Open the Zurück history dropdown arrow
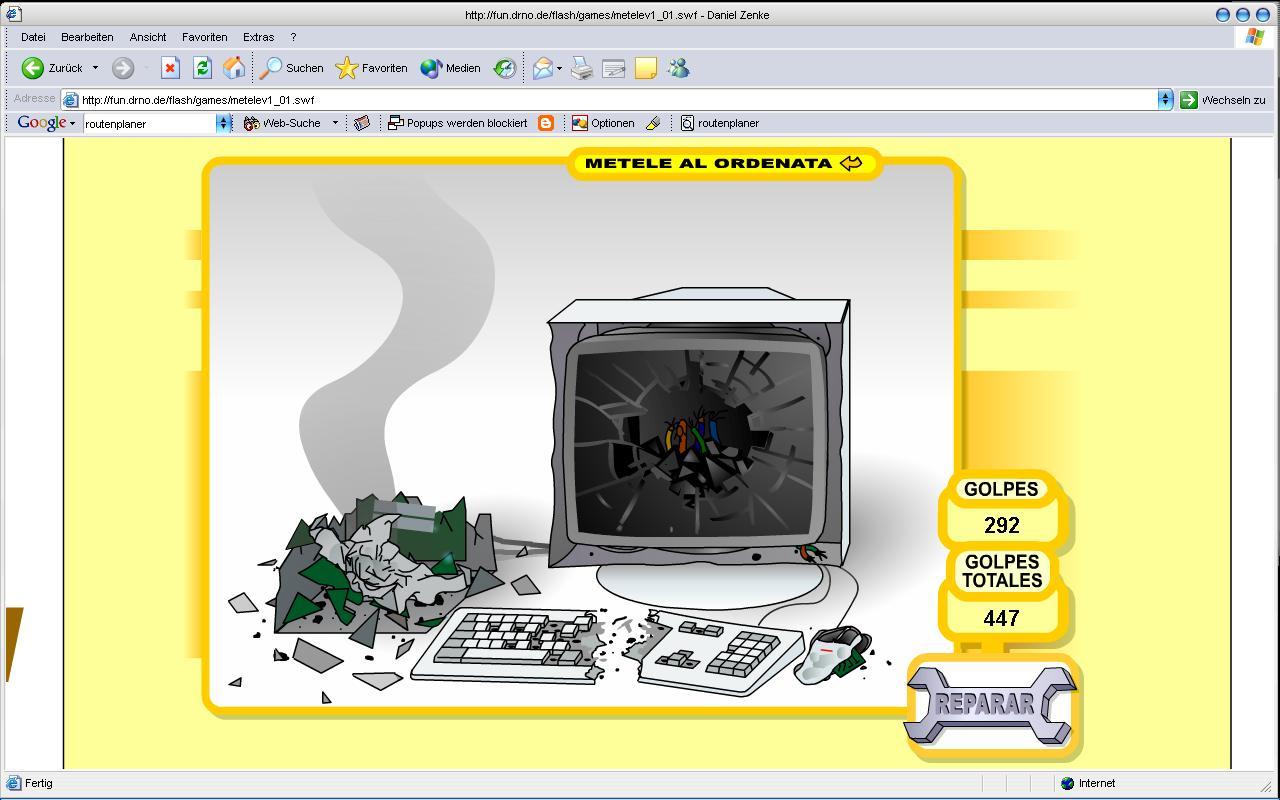 (x=95, y=68)
